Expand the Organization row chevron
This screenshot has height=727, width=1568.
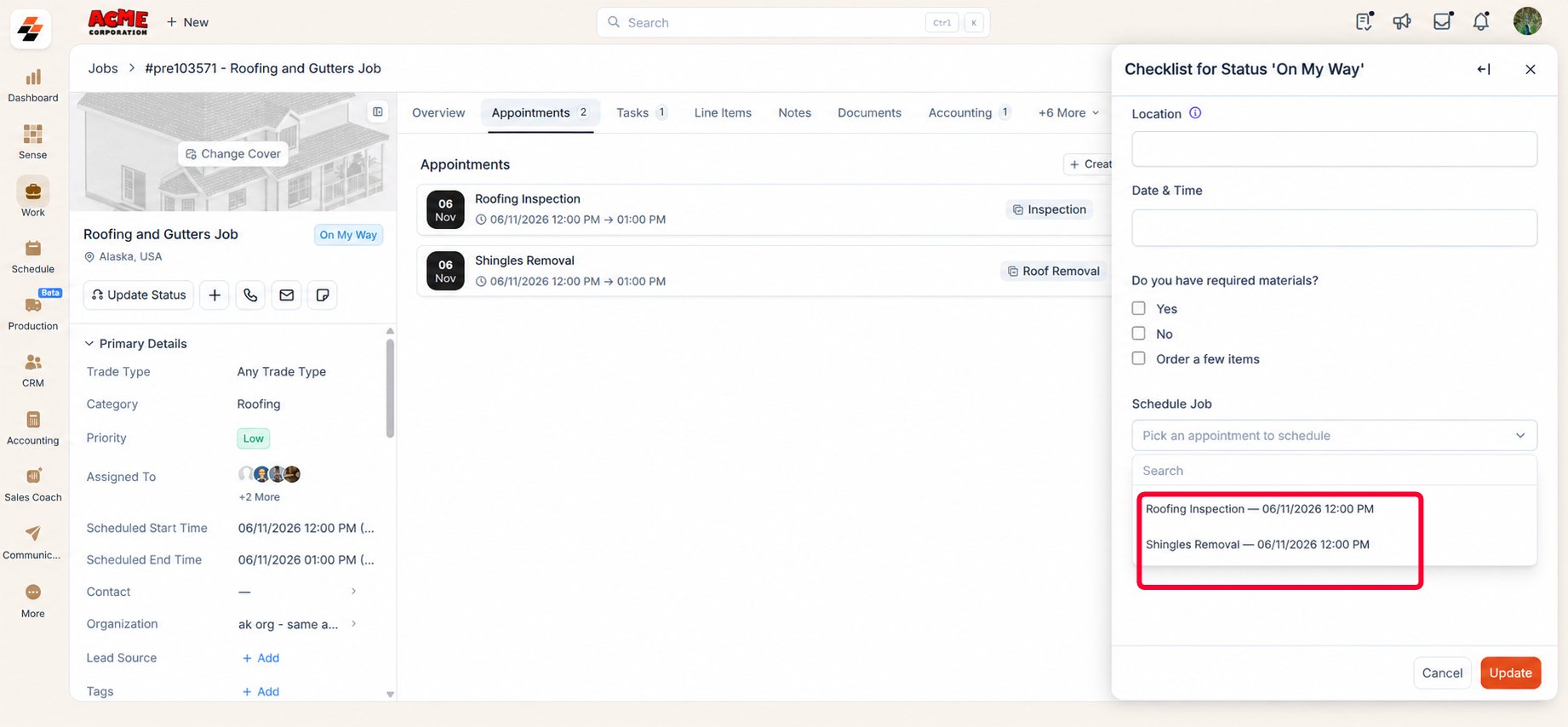click(354, 624)
